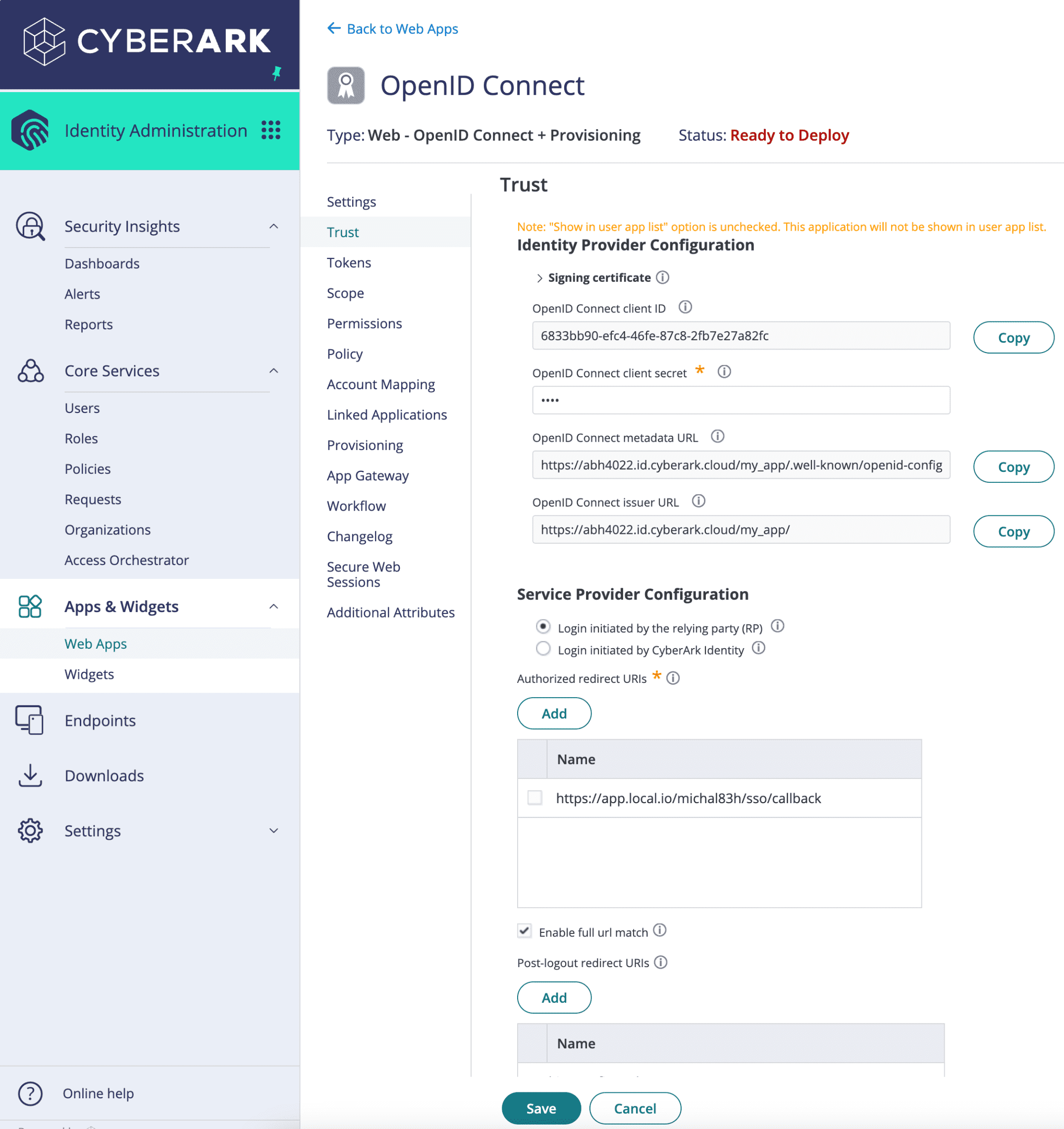
Task: Open the Policy tab
Action: click(x=345, y=354)
